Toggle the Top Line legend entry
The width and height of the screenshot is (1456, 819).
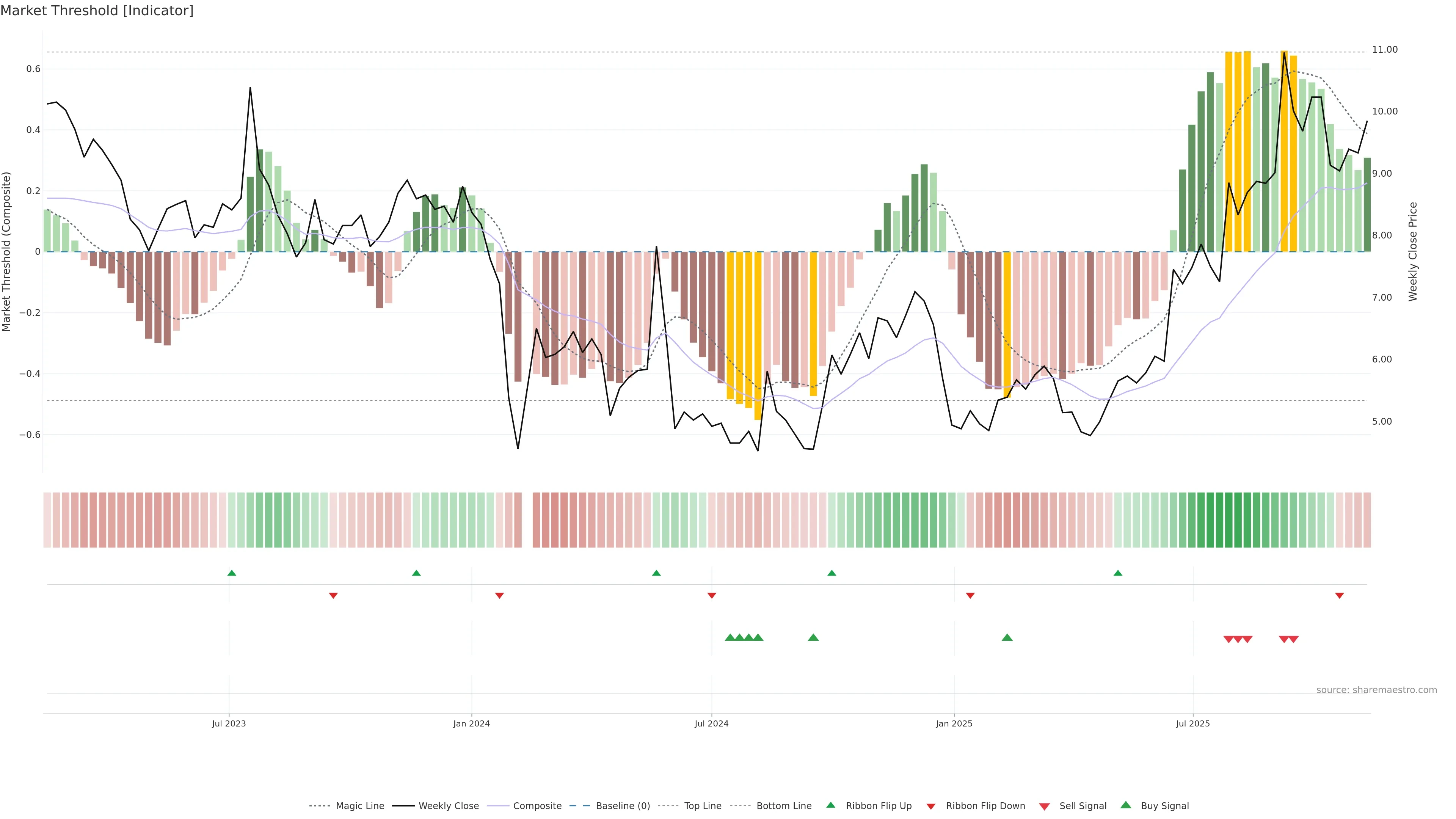click(x=703, y=805)
